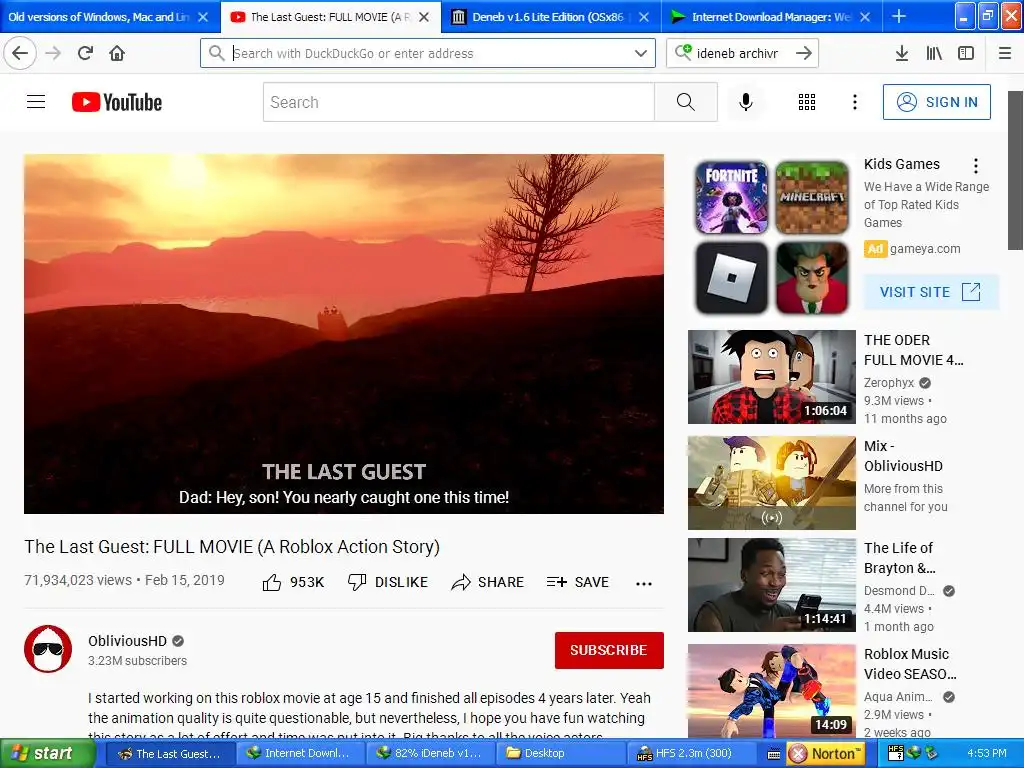Dislike the video
Screen dimensions: 1024x768
click(387, 582)
